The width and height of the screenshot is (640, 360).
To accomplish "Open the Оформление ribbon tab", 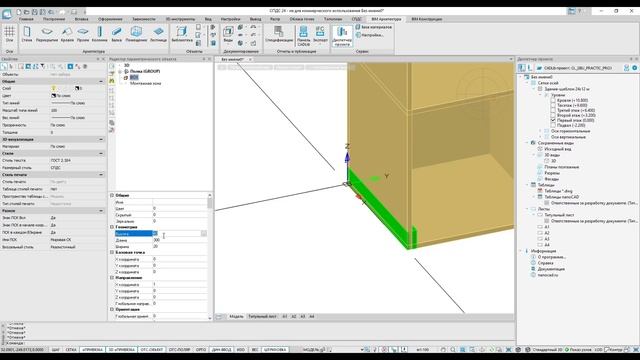I will pyautogui.click(x=110, y=19).
